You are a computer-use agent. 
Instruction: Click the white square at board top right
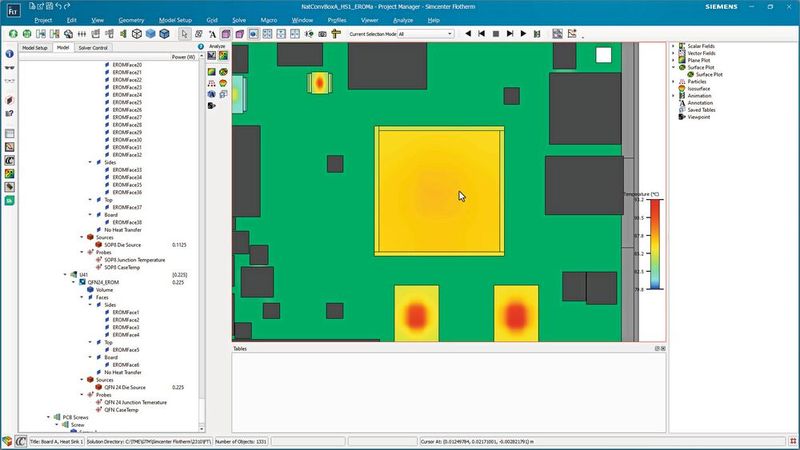coord(604,55)
